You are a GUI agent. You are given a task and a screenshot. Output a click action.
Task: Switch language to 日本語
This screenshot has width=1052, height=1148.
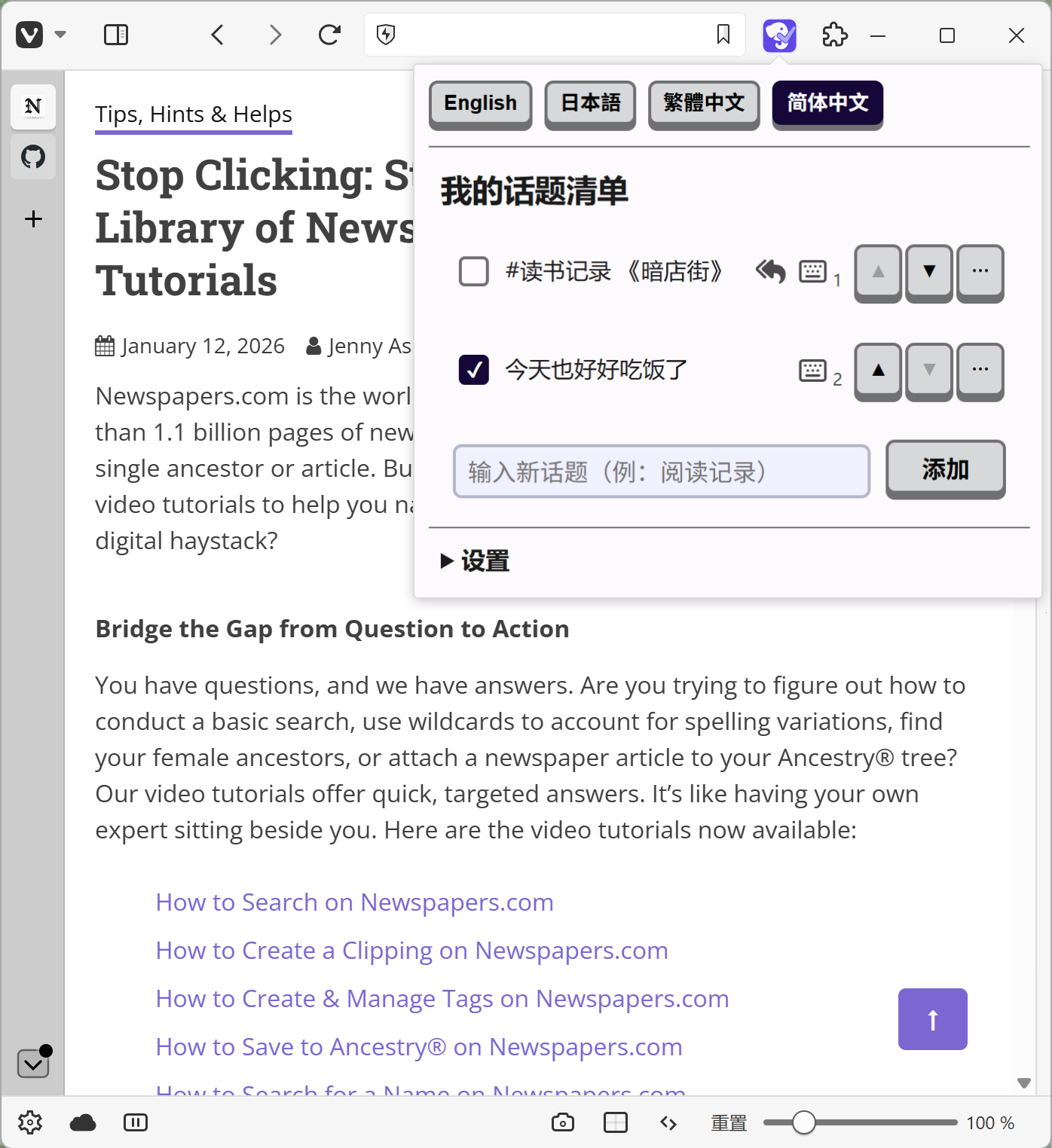tap(590, 103)
